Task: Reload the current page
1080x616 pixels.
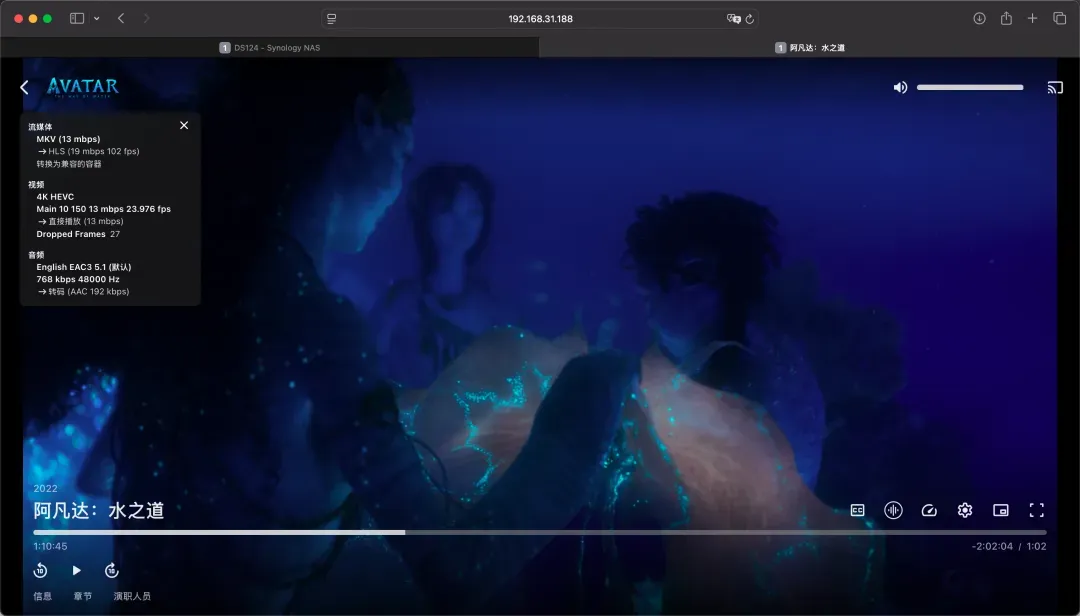Action: (750, 19)
